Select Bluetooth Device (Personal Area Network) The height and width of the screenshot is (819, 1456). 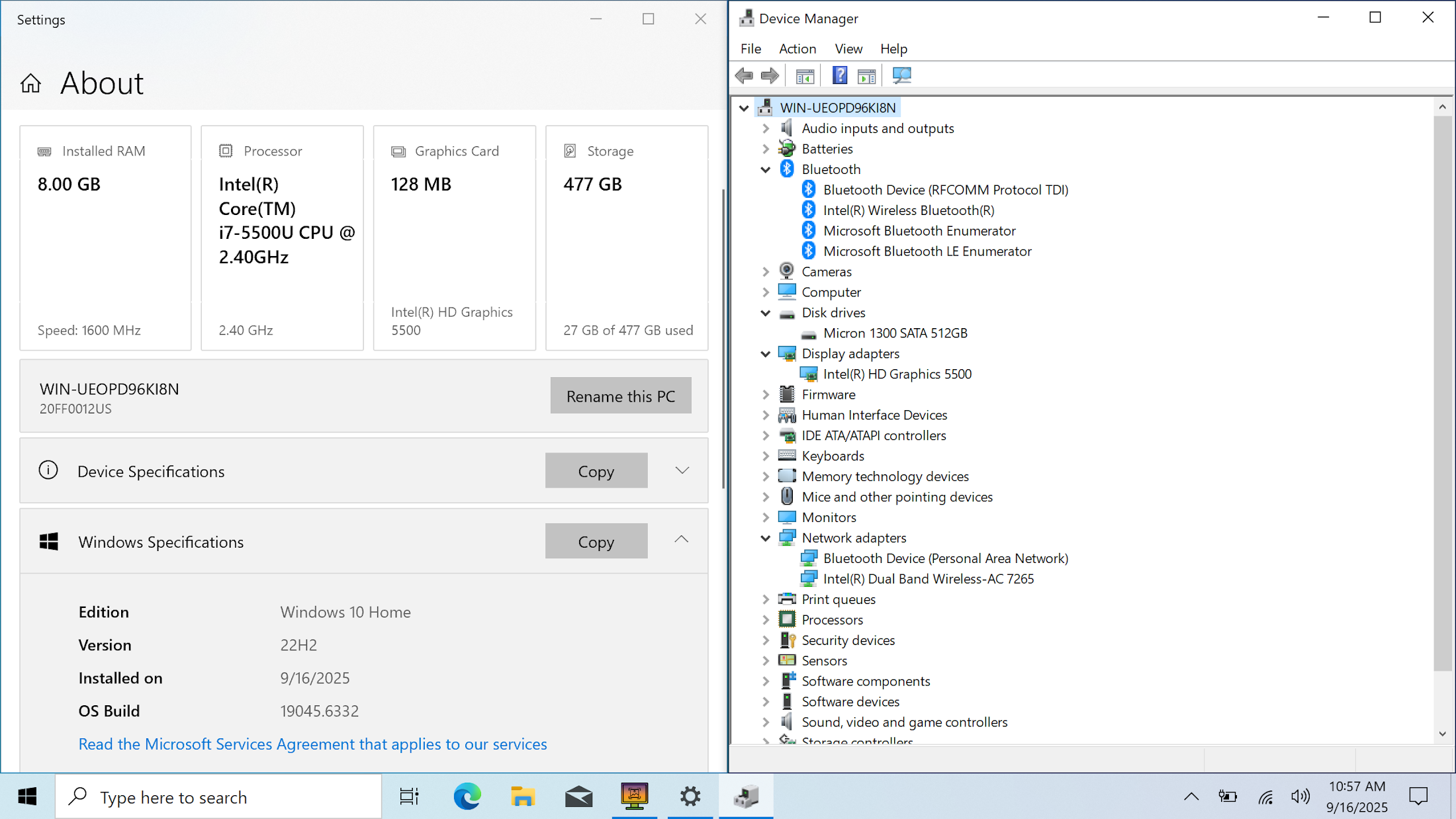[x=946, y=558]
